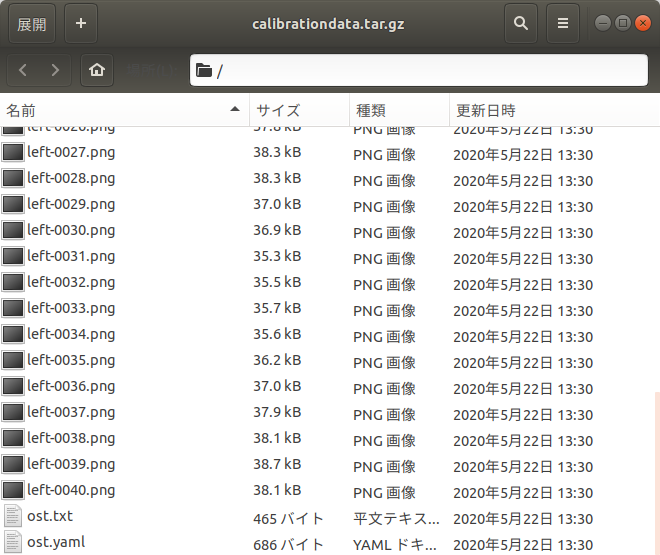Screen dimensions: 660x555
Task: Sort by サイズ column header
Action: pyautogui.click(x=299, y=111)
